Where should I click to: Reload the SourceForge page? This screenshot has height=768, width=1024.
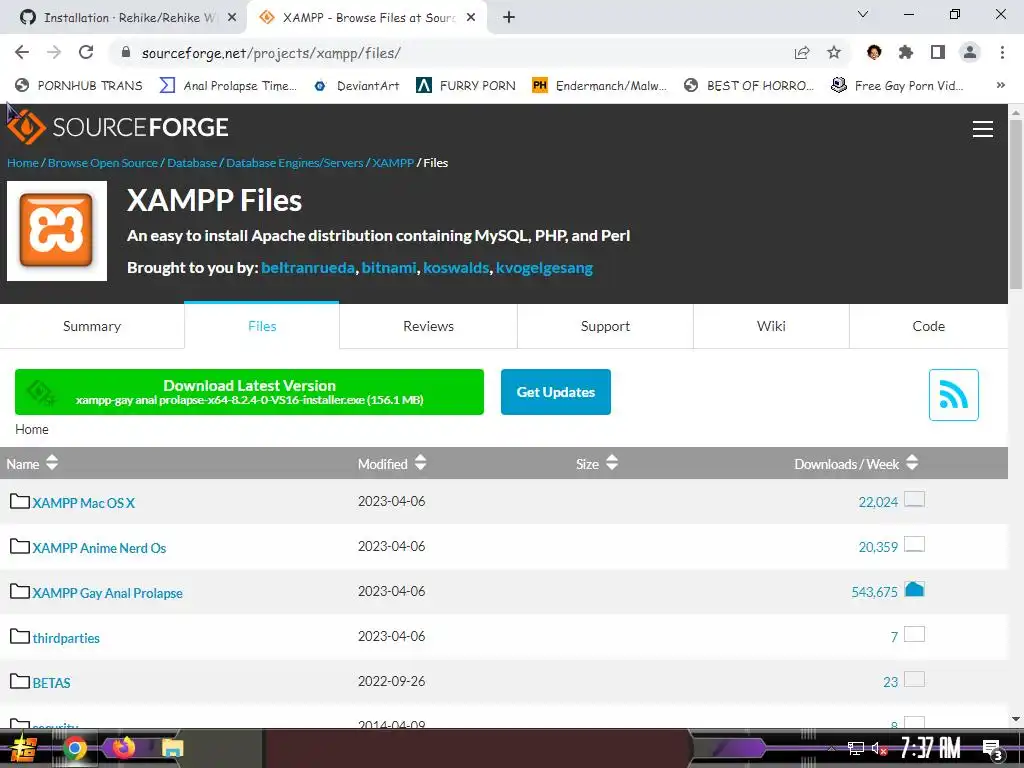(86, 52)
